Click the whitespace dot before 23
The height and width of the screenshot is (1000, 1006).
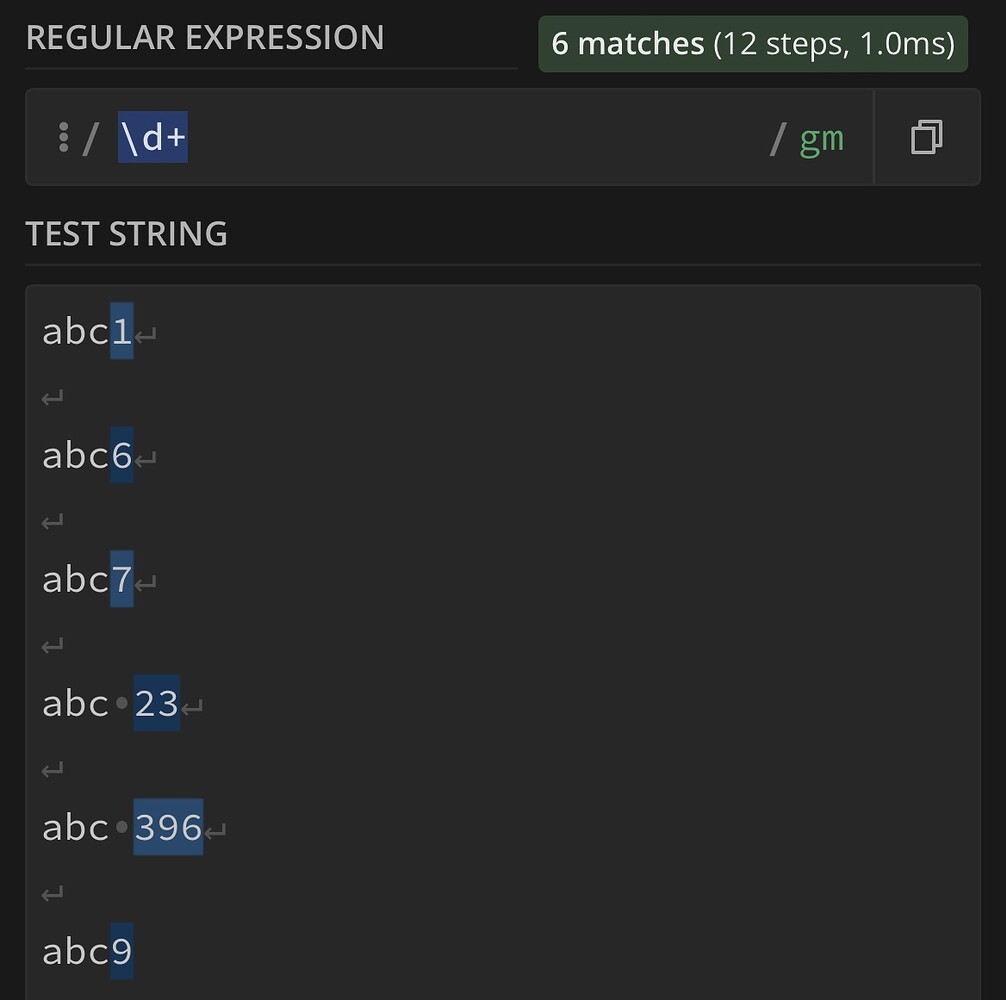(122, 703)
